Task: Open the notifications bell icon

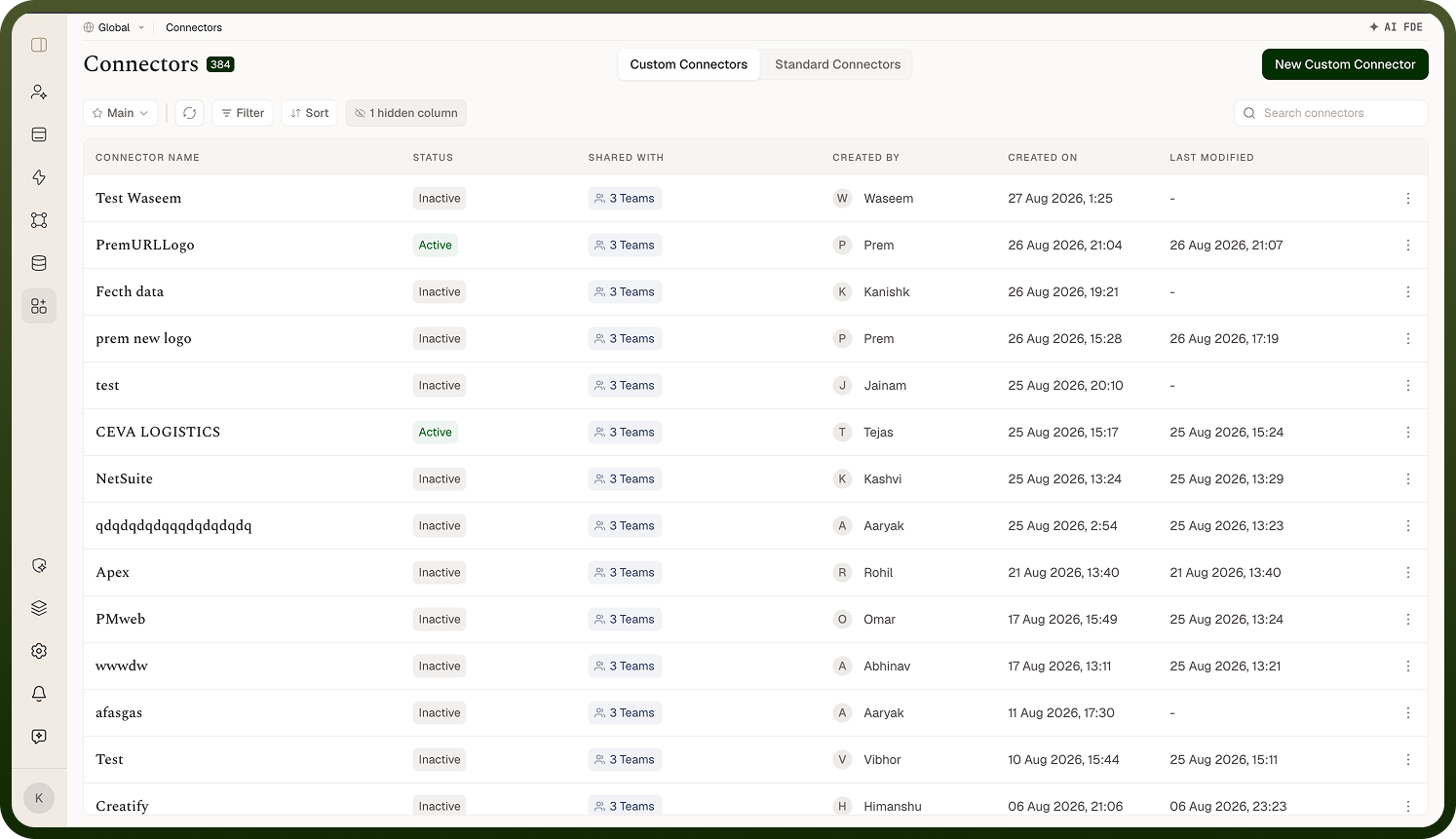Action: tap(39, 694)
